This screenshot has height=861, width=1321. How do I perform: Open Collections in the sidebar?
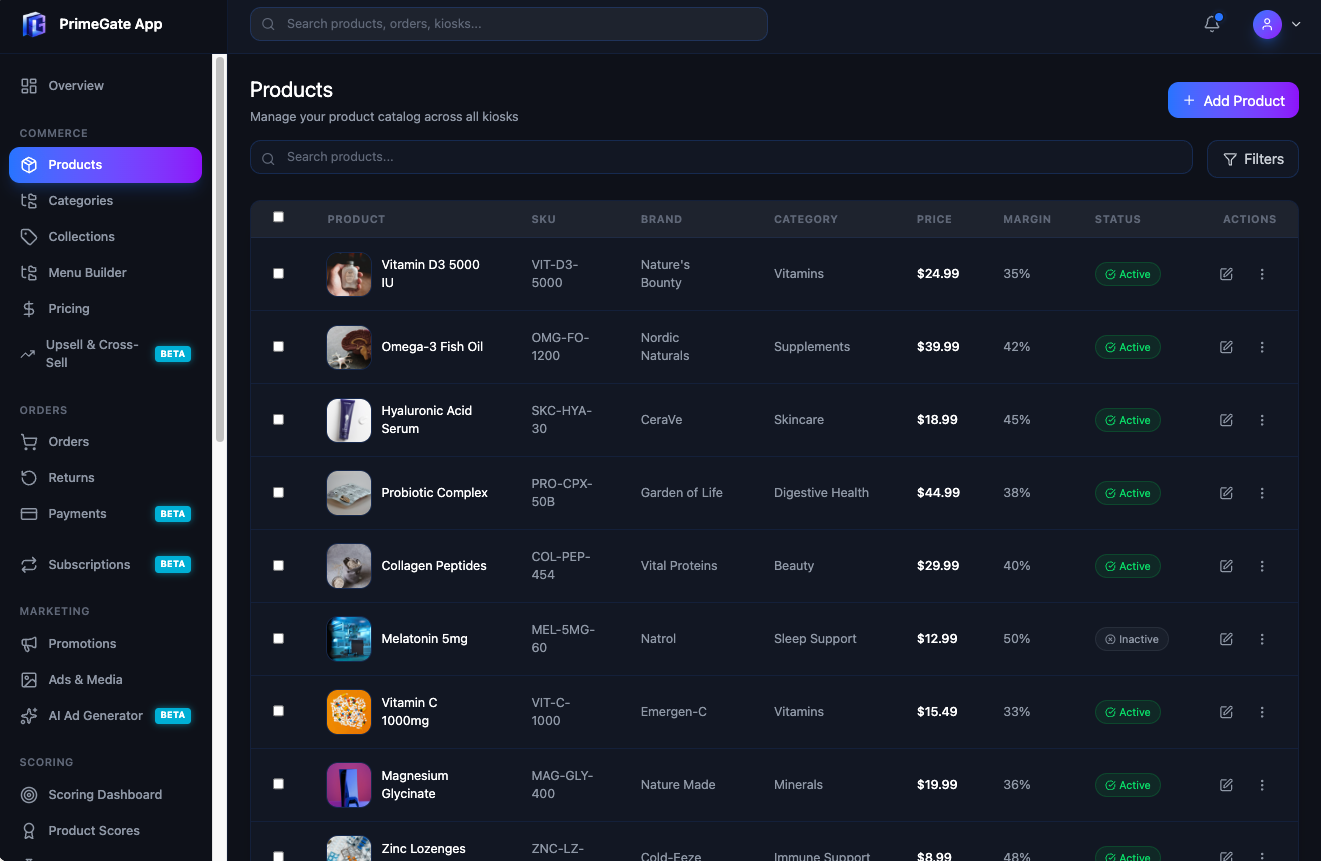click(105, 237)
